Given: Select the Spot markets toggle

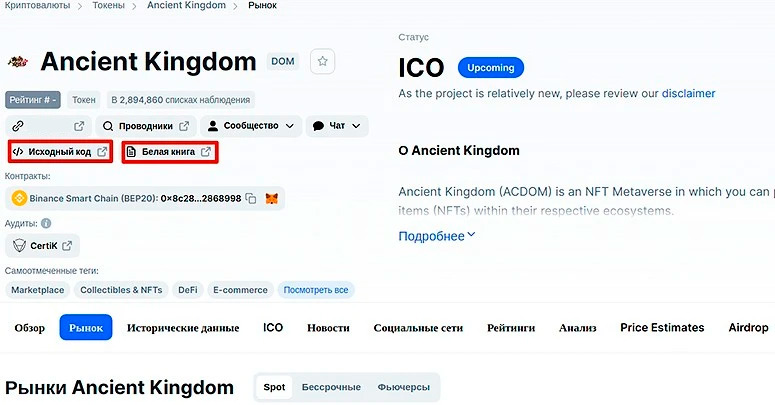Looking at the screenshot, I should (274, 387).
